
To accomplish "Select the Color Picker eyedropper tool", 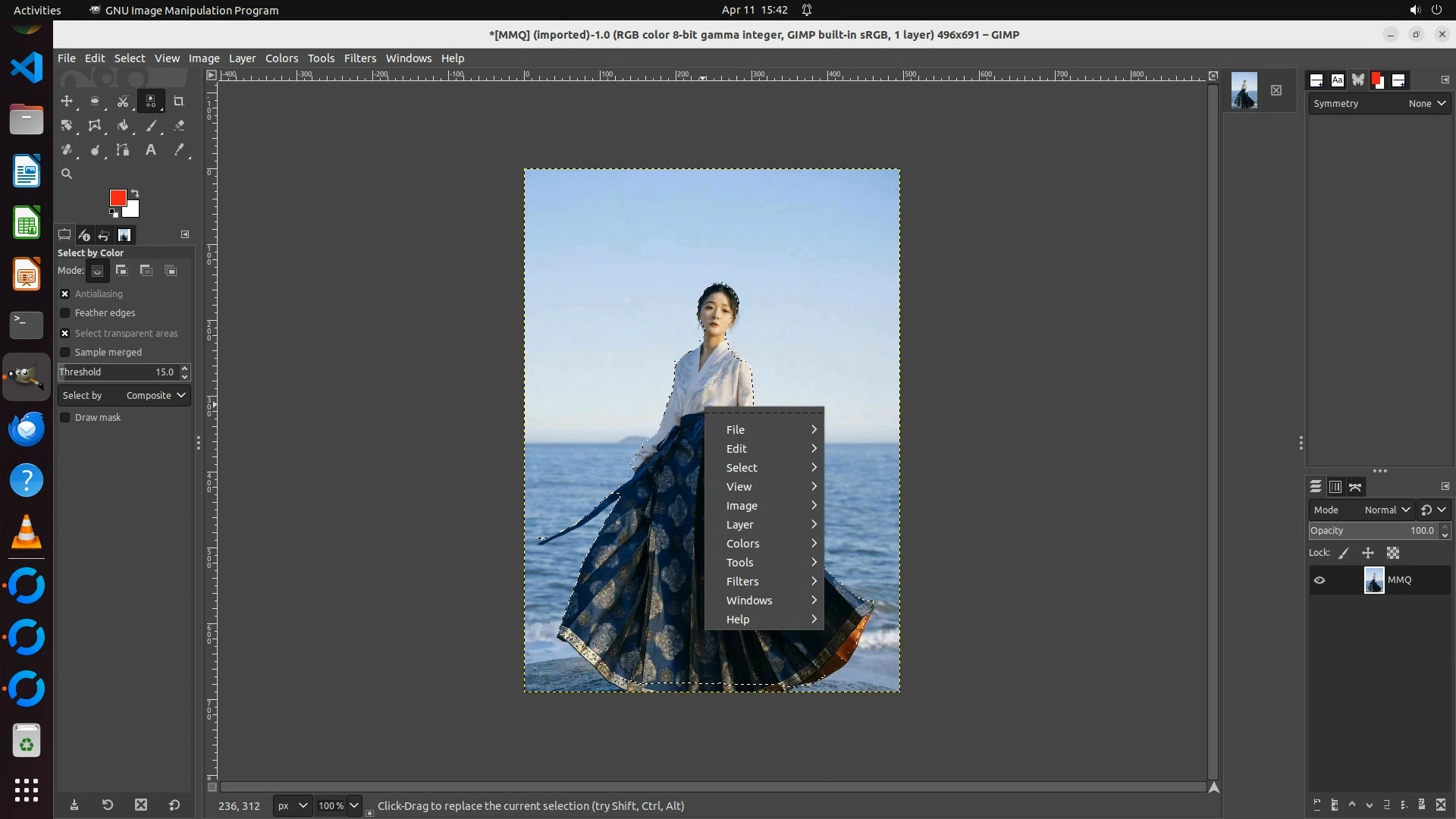I will tap(179, 150).
